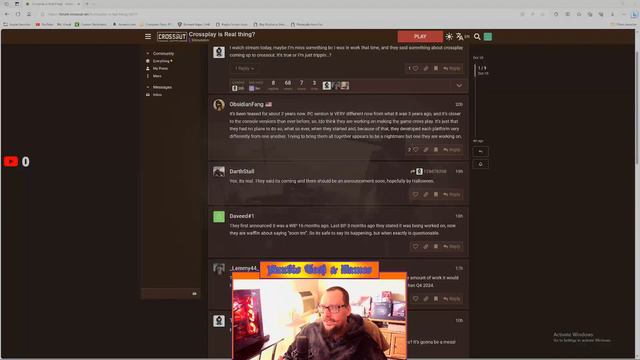
Task: Like Lemmy44's post
Action: 415,299
